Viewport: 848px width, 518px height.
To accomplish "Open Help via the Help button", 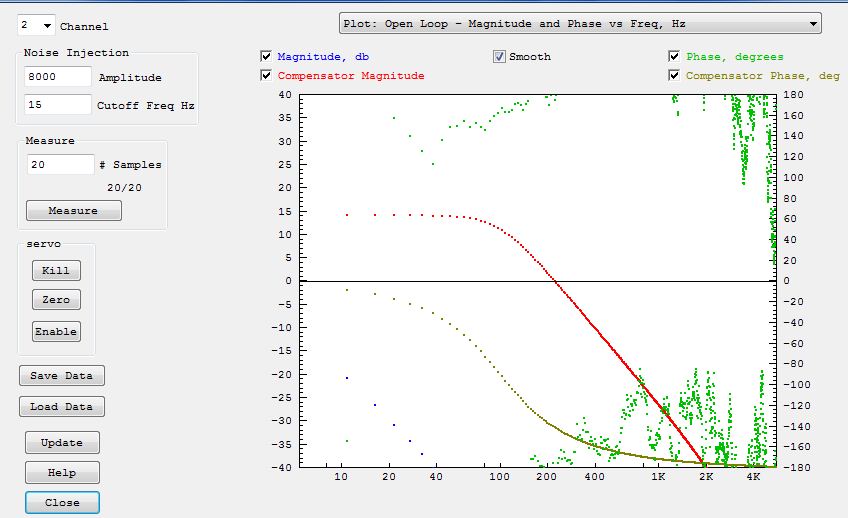I will (62, 472).
